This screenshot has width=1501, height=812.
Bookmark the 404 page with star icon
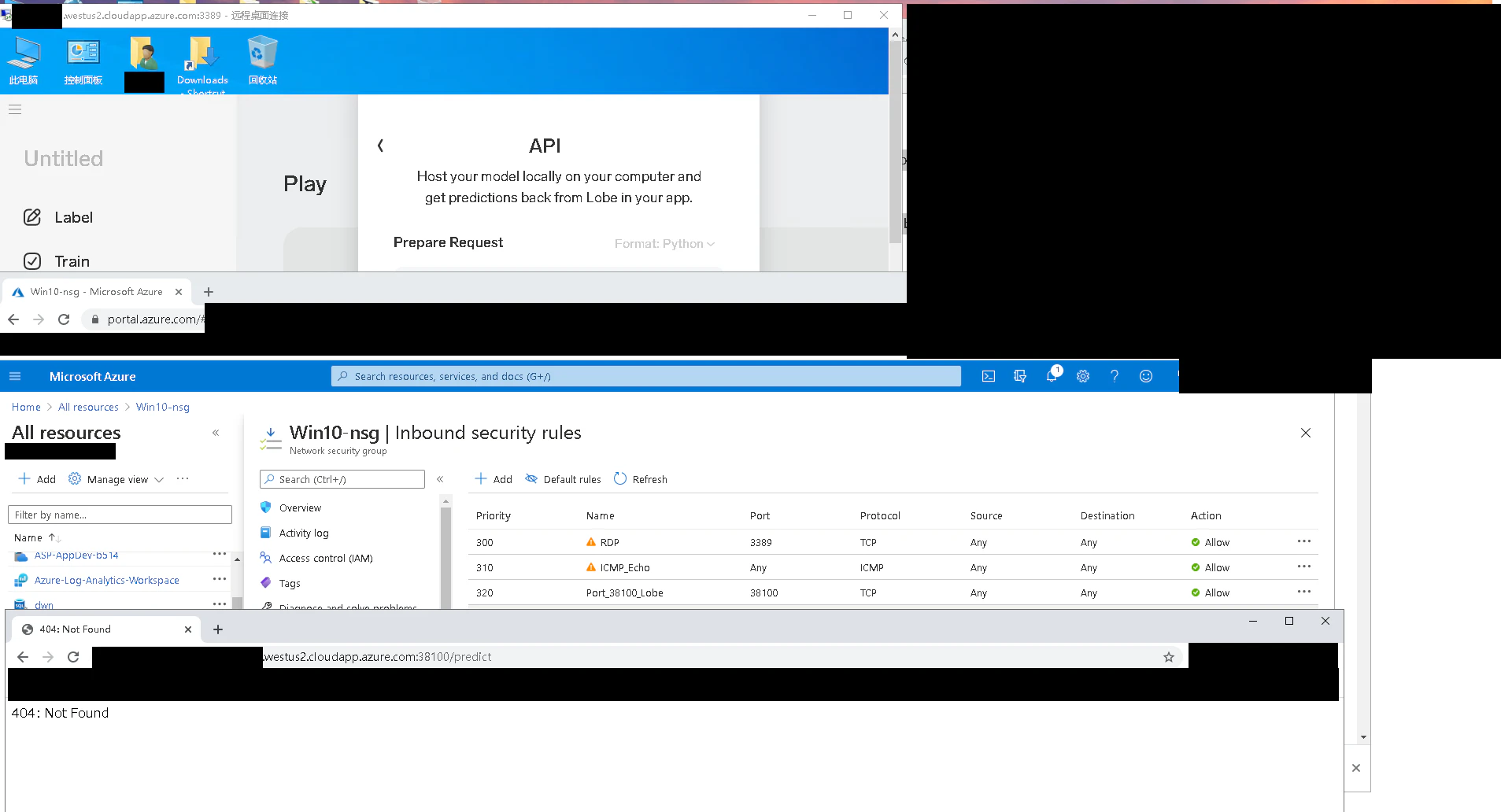pos(1169,657)
